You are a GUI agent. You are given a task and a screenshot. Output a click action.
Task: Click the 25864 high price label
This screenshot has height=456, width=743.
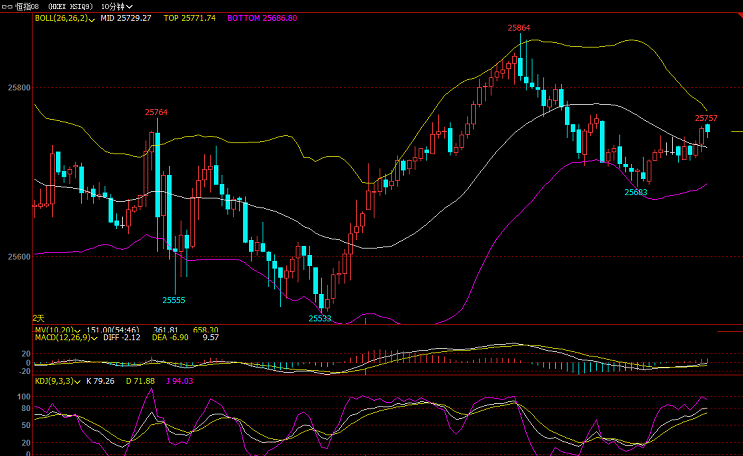(x=519, y=28)
